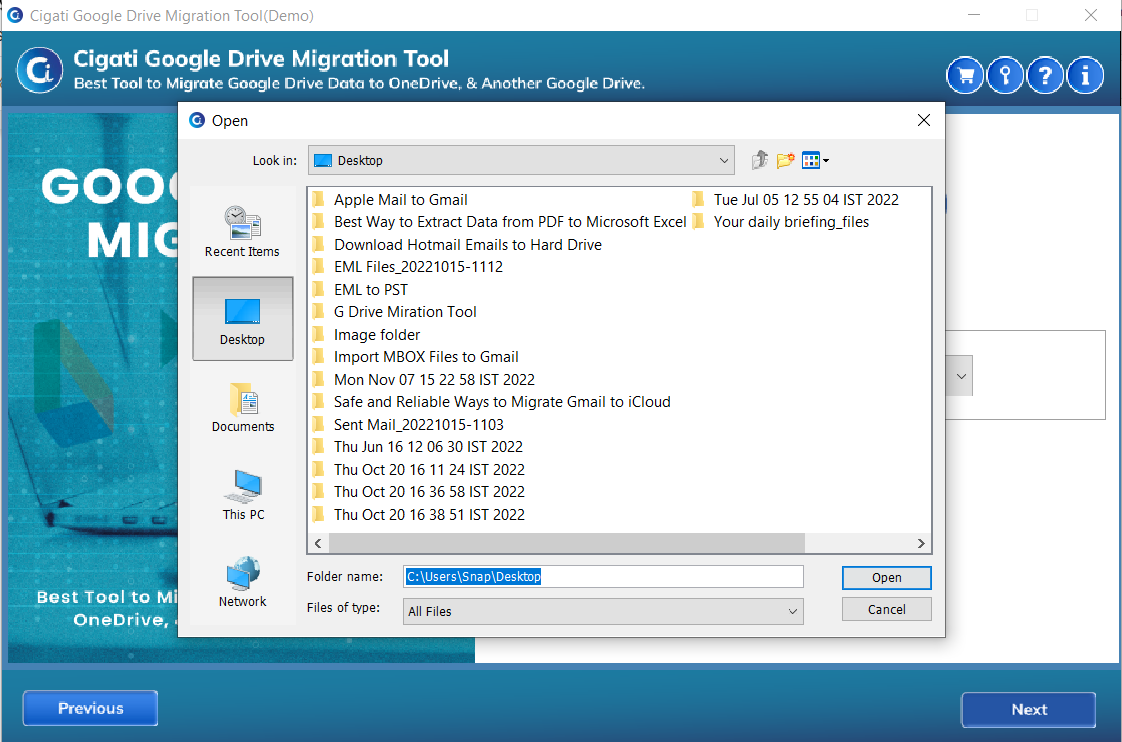This screenshot has height=742, width=1122.
Task: Select the Image folder entry
Action: (x=366, y=335)
